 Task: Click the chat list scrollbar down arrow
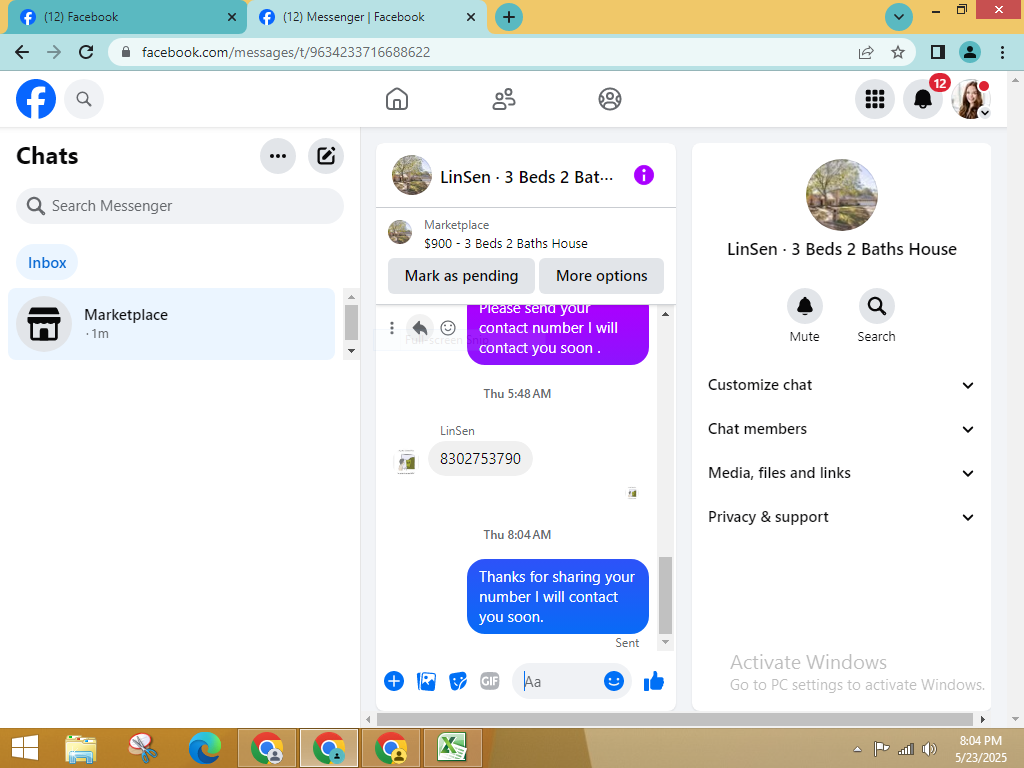(351, 351)
